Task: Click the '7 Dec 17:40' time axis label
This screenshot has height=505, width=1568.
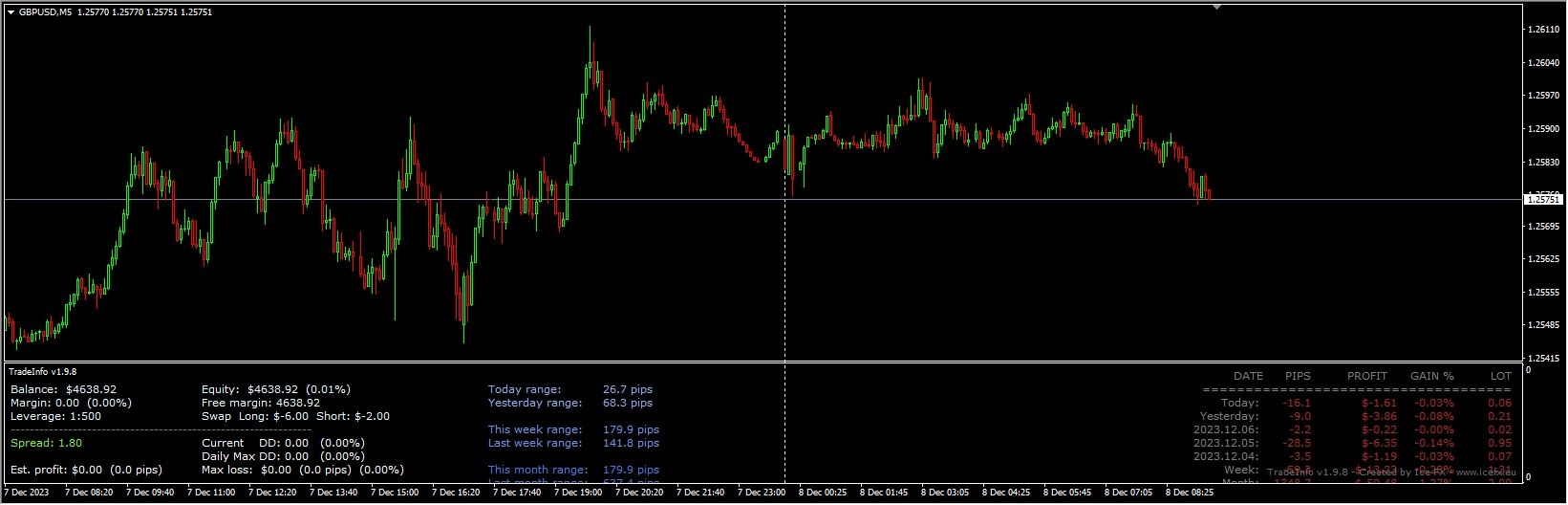Action: click(x=518, y=494)
